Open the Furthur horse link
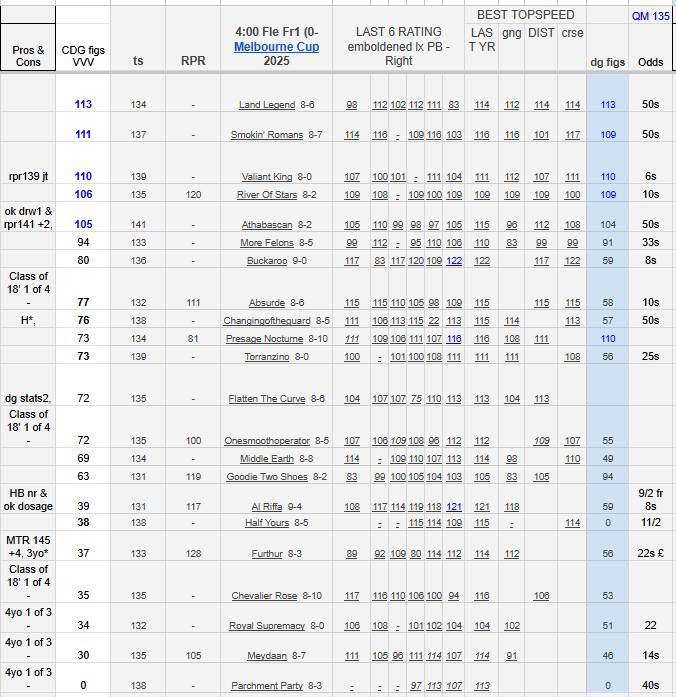 267,553
